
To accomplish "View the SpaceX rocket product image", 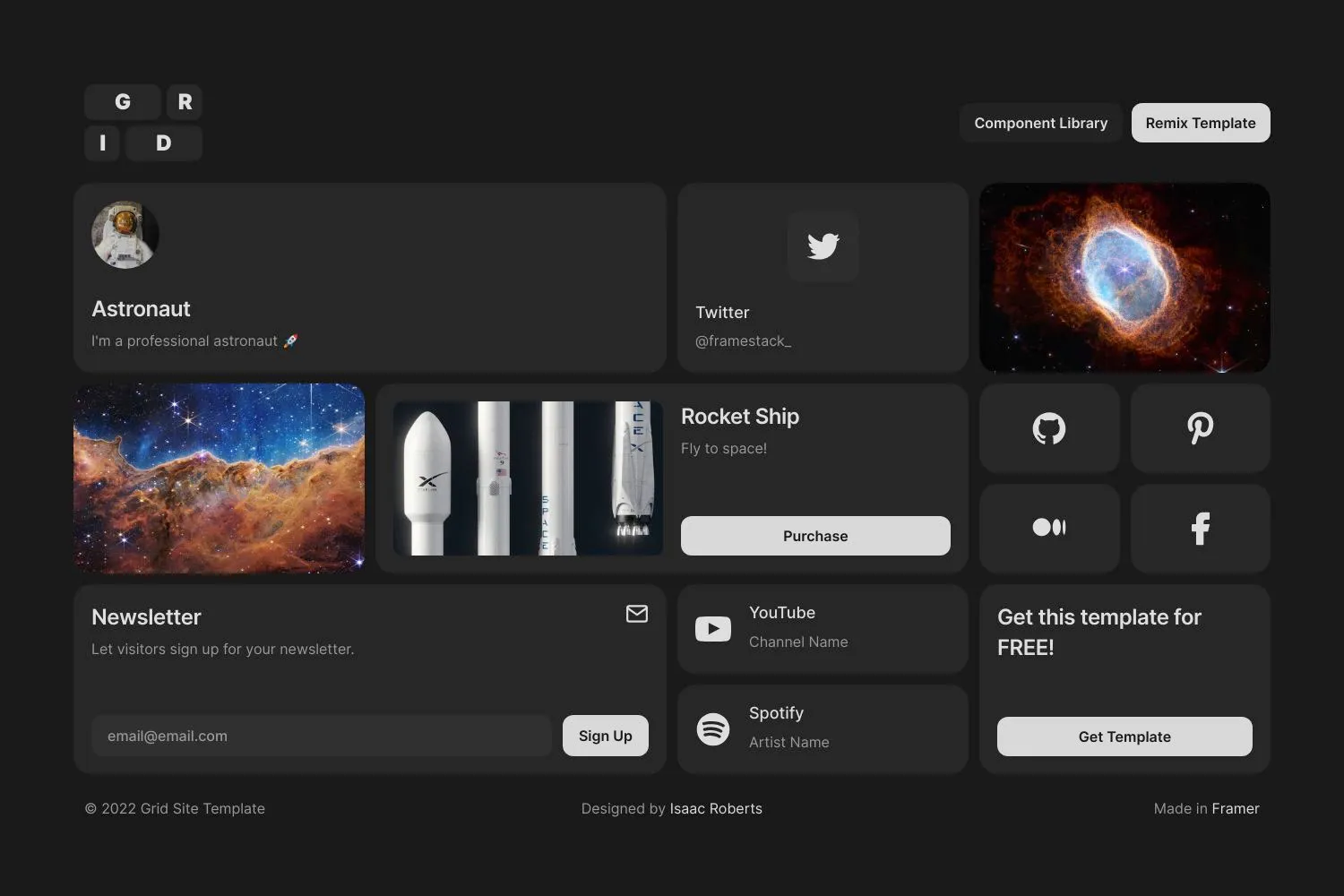I will [528, 478].
